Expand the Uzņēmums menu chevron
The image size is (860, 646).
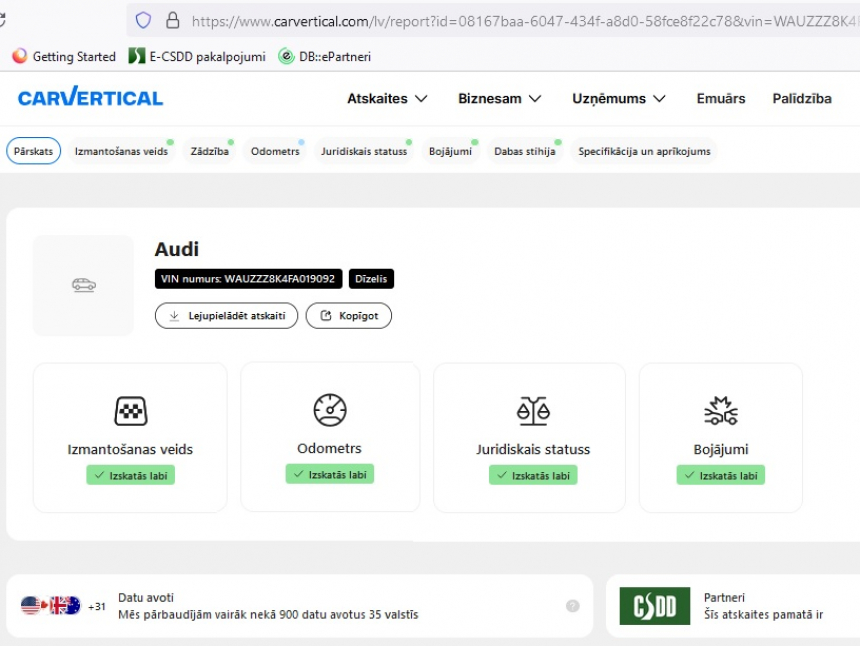coord(659,99)
